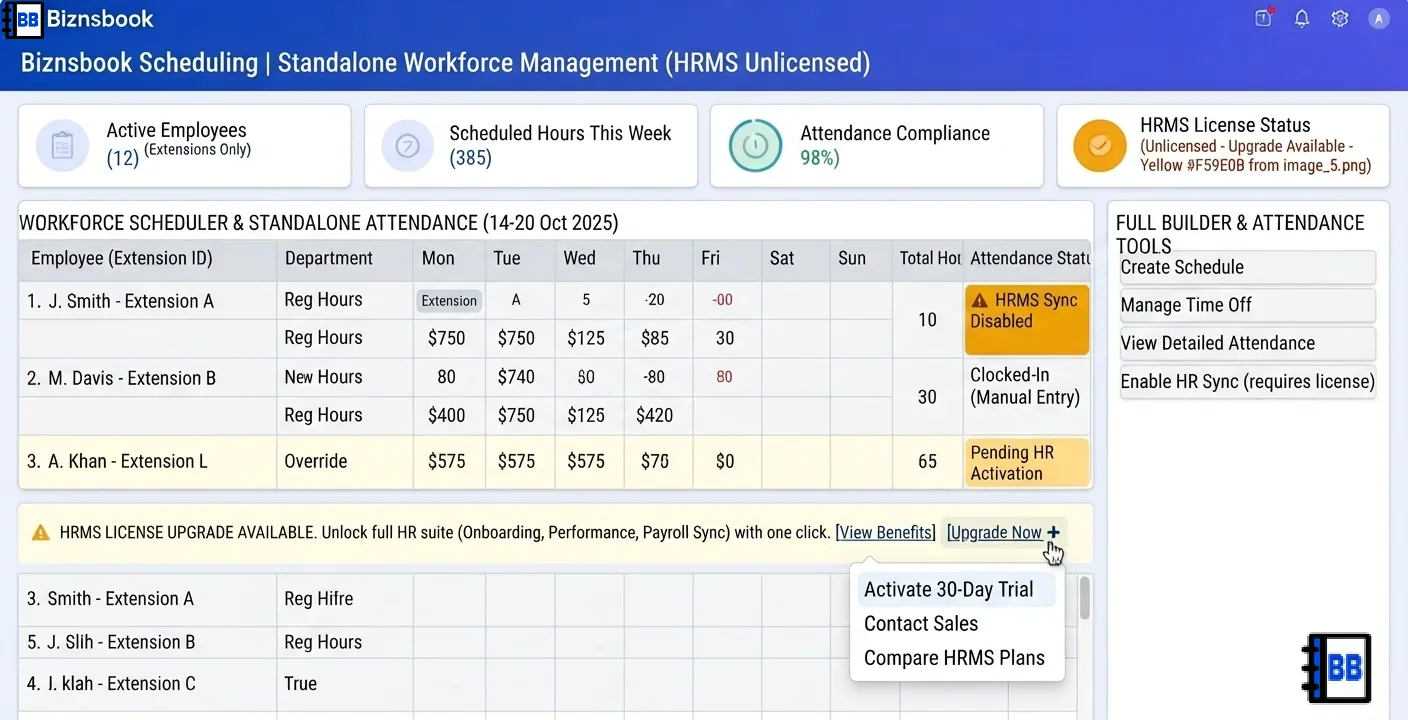Open View Detailed Attendance

tap(1247, 343)
